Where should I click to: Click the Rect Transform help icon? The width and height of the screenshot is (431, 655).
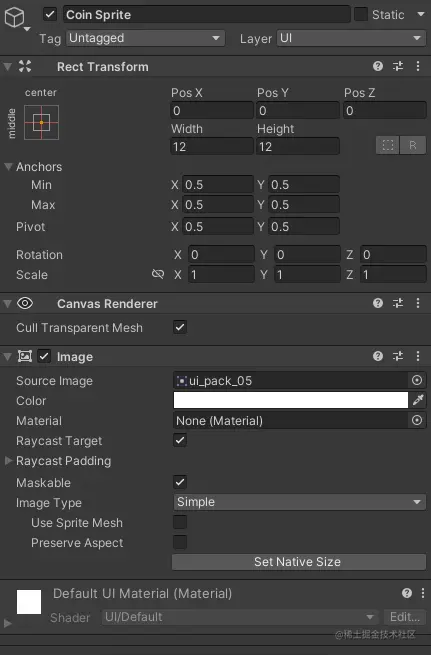pos(378,66)
